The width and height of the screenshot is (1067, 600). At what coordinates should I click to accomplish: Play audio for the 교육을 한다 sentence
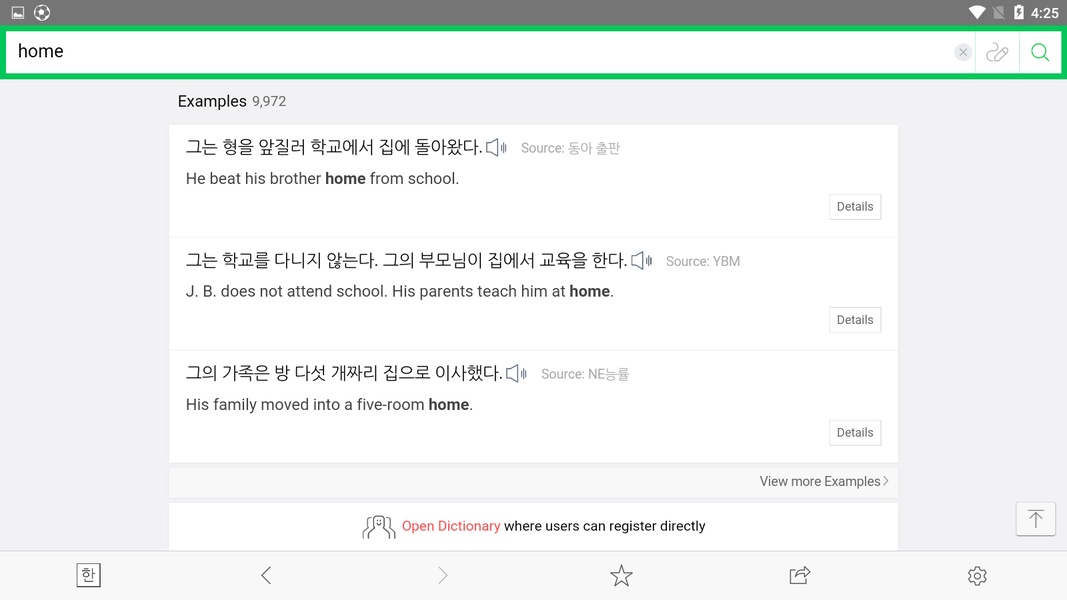(x=641, y=261)
